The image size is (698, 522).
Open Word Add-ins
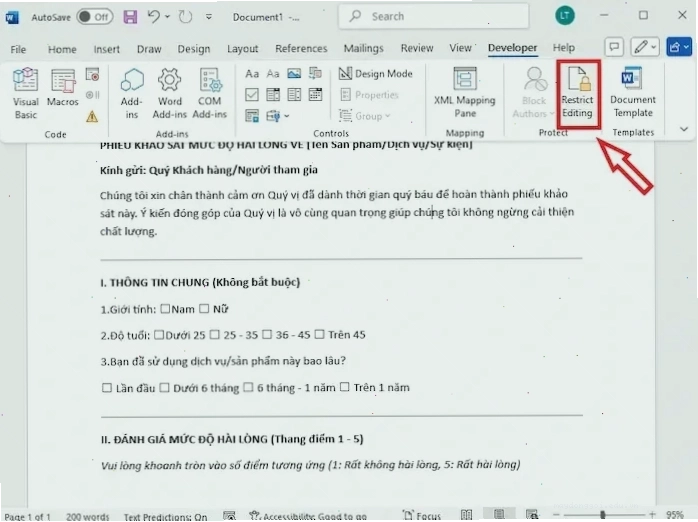tap(170, 93)
